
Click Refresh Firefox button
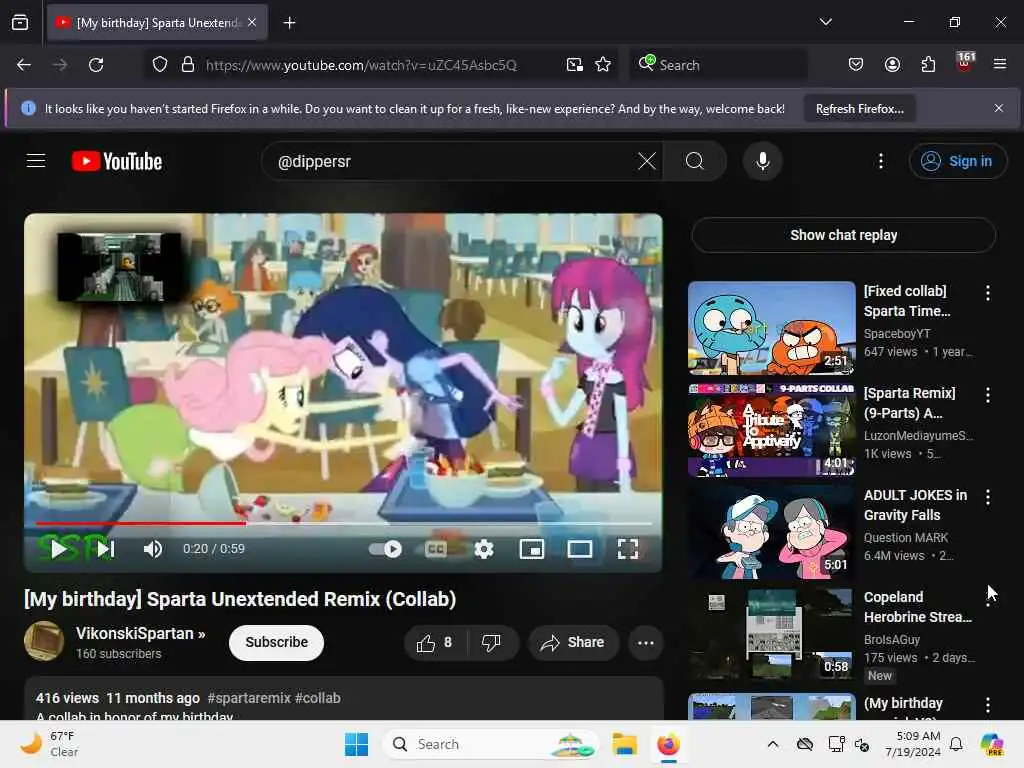[859, 109]
